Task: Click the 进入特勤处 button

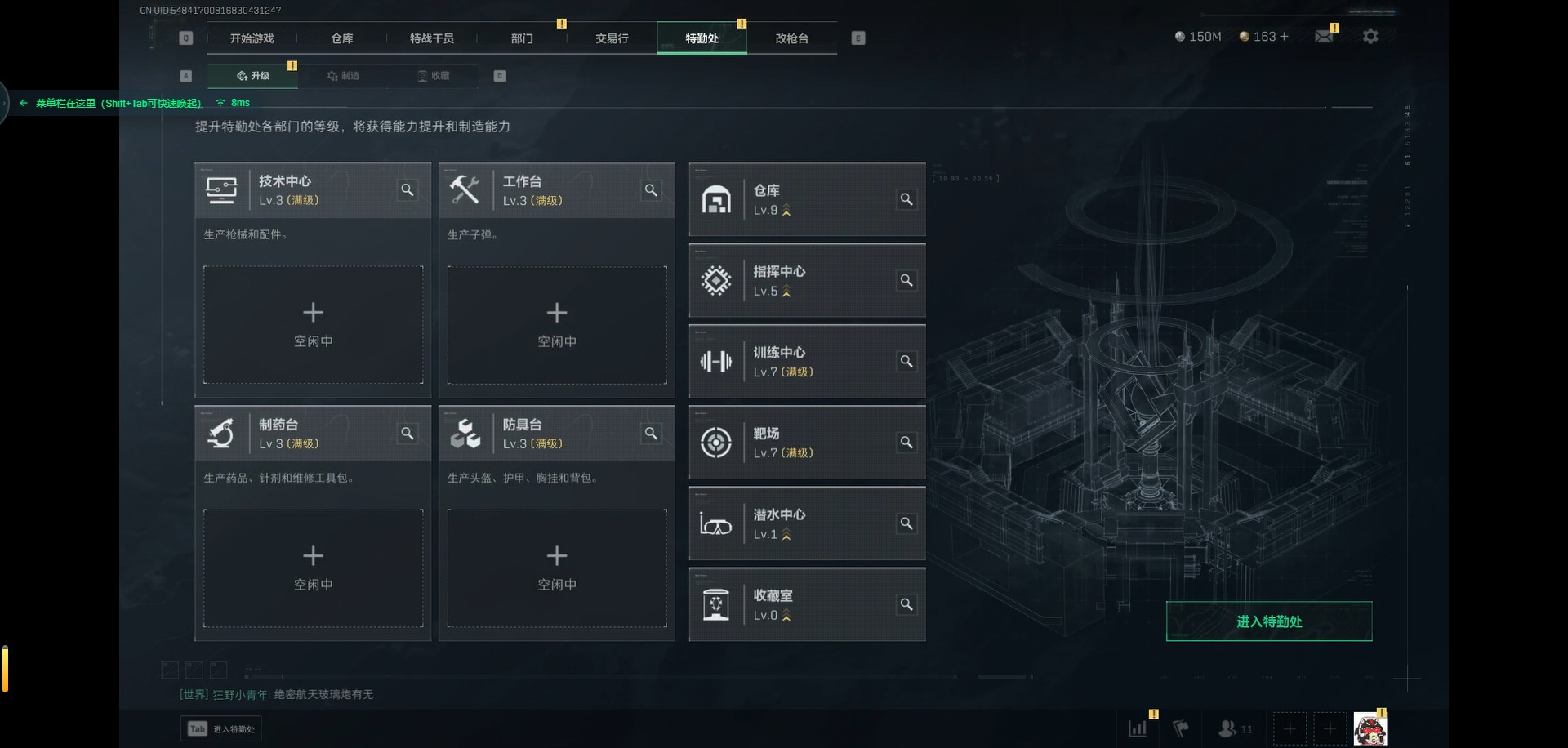Action: coord(1269,621)
